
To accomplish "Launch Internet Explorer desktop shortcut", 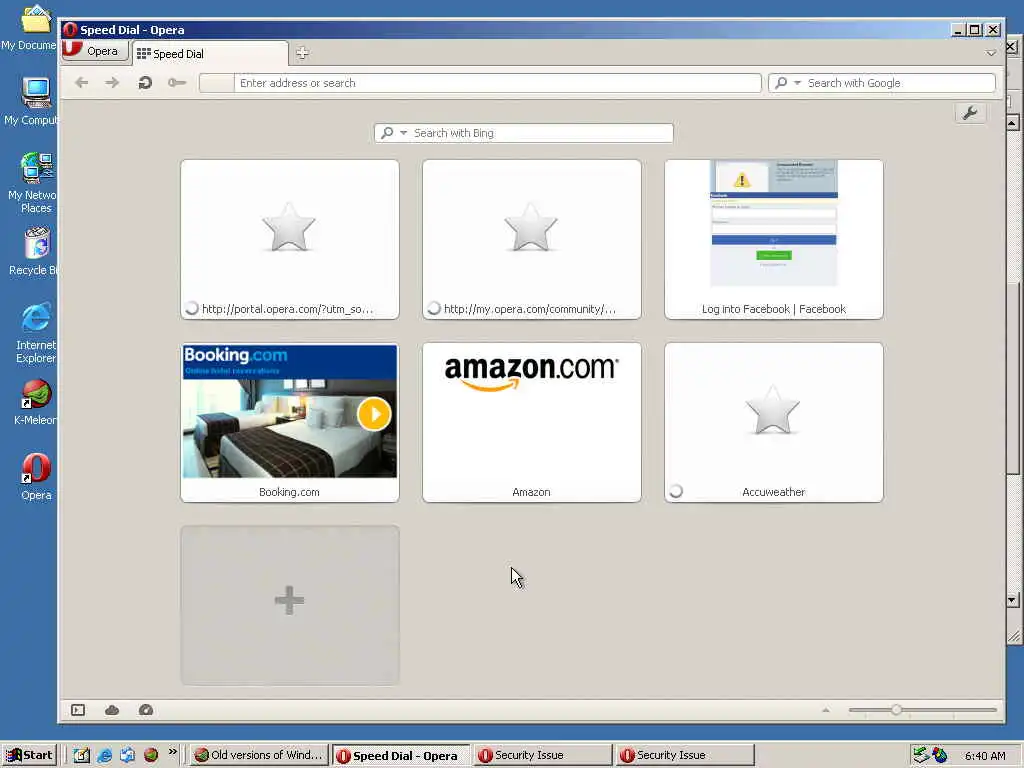I will coord(35,333).
